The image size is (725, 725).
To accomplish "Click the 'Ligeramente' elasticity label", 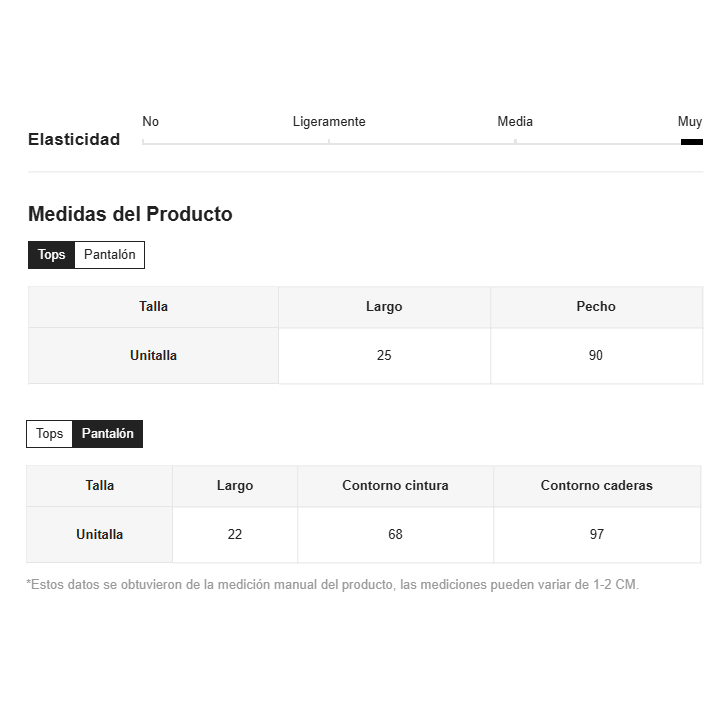I will [329, 122].
